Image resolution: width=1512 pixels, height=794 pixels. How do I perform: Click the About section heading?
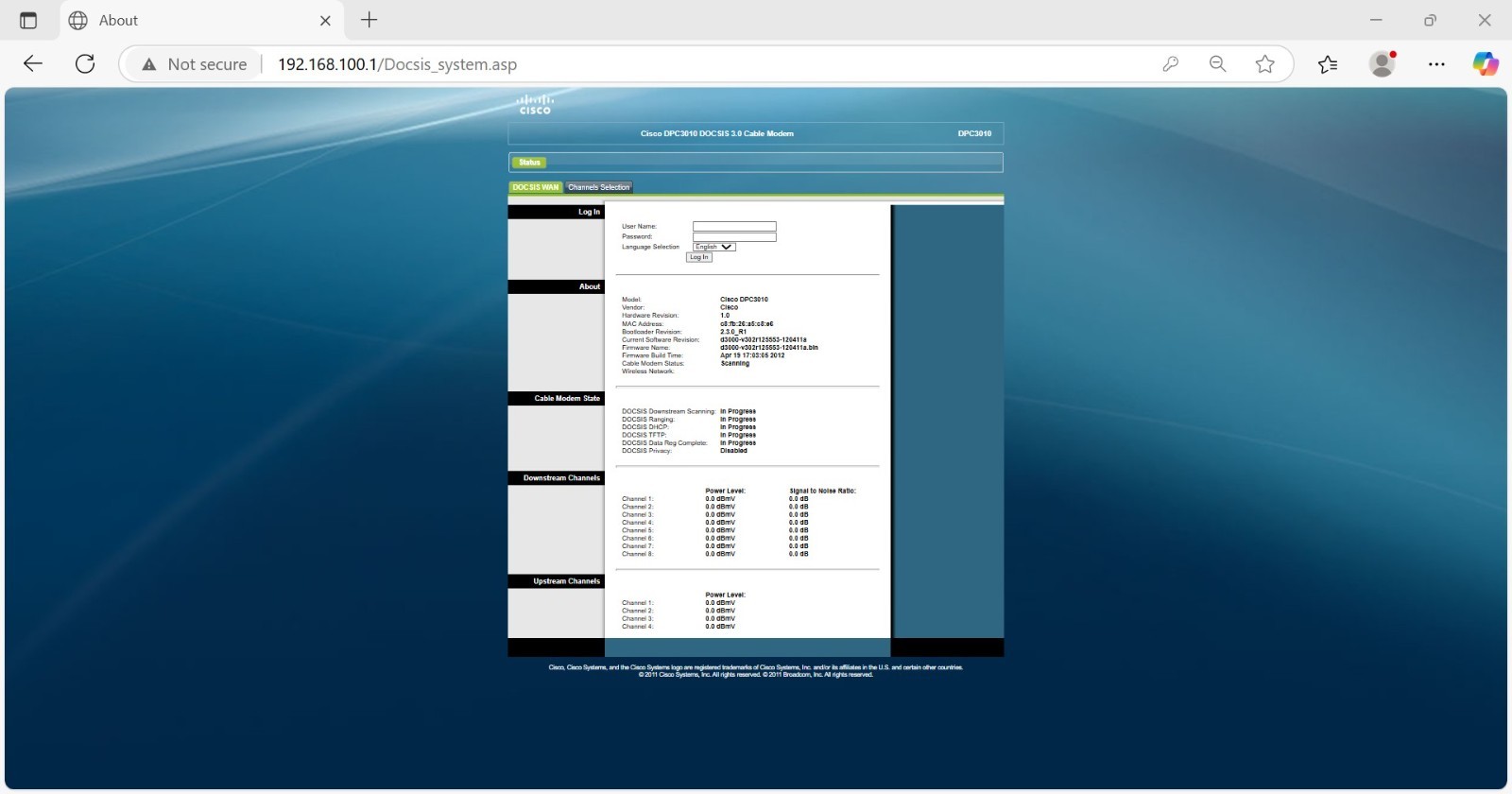[x=590, y=286]
